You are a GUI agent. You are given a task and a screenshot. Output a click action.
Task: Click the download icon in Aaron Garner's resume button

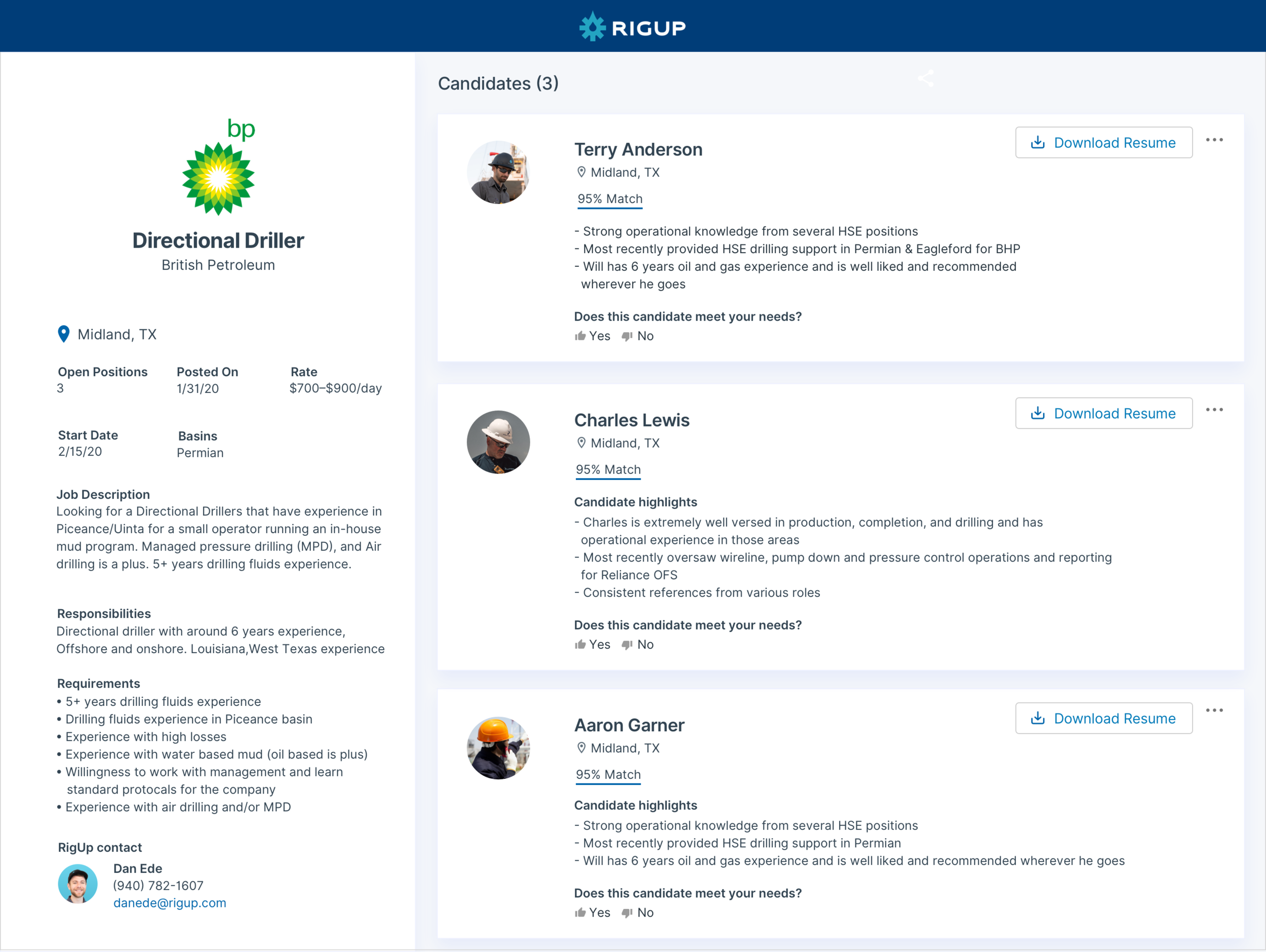1038,719
